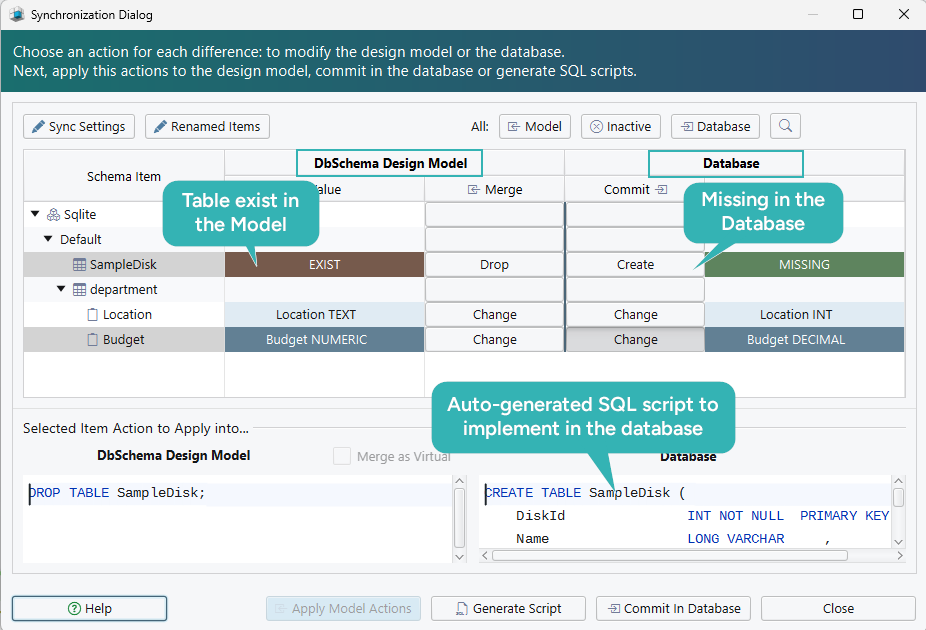Select the department table icon
This screenshot has height=630, width=926.
pyautogui.click(x=79, y=289)
